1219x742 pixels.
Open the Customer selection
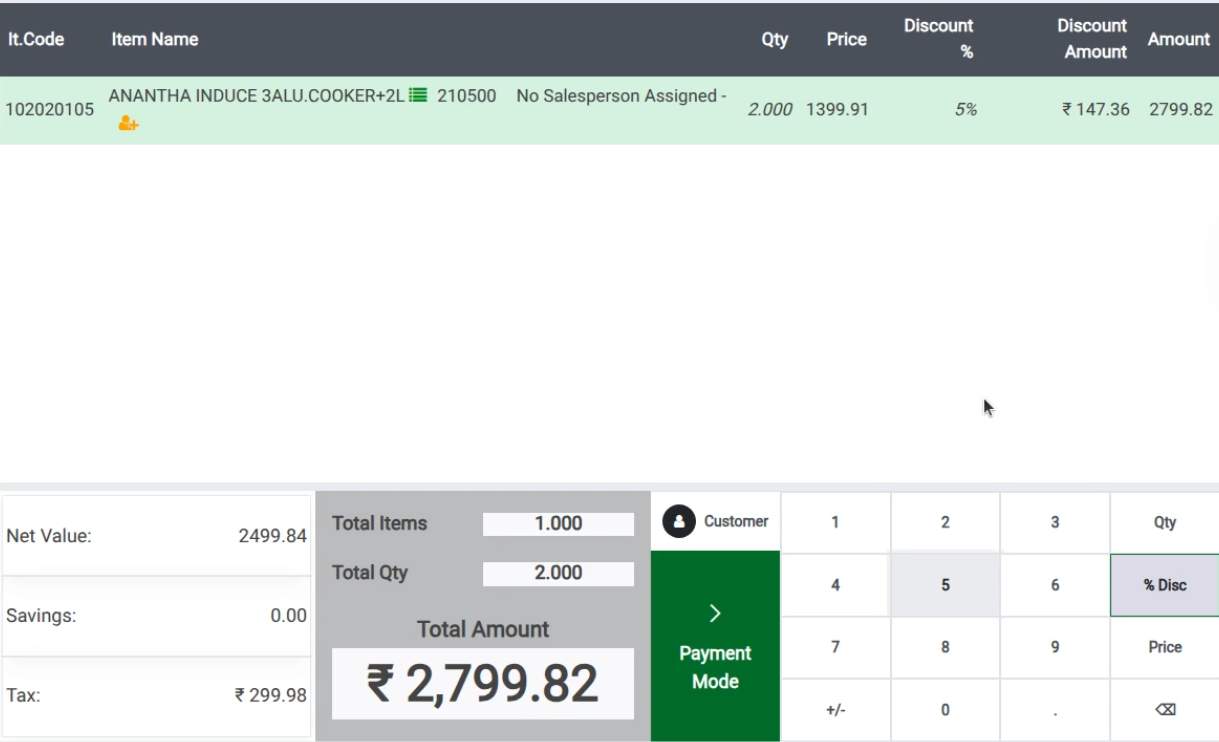[x=715, y=520]
